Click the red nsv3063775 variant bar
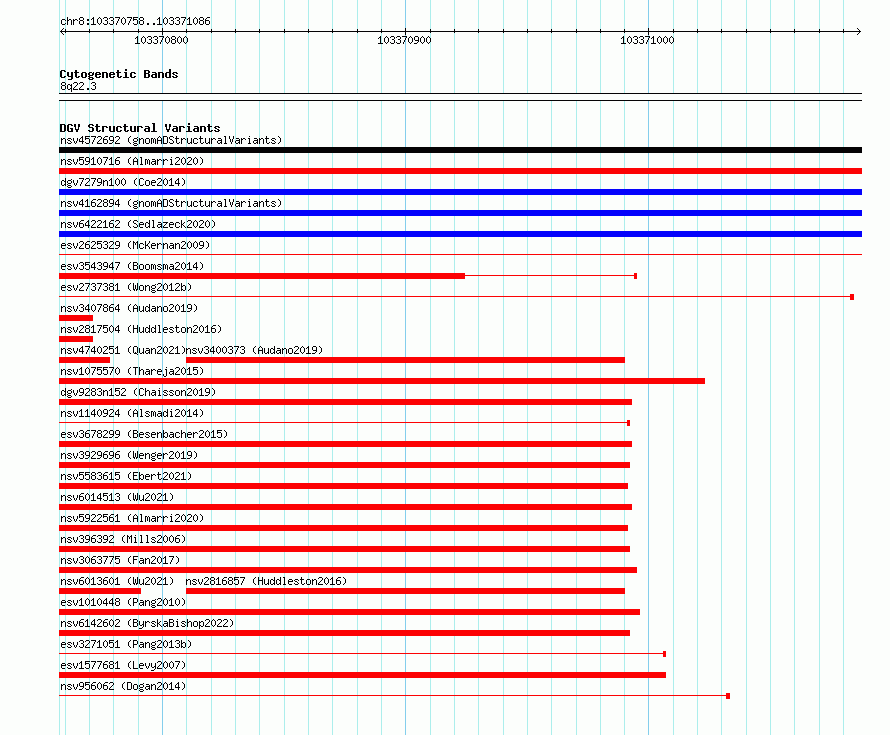The width and height of the screenshot is (890, 735). pos(348,570)
